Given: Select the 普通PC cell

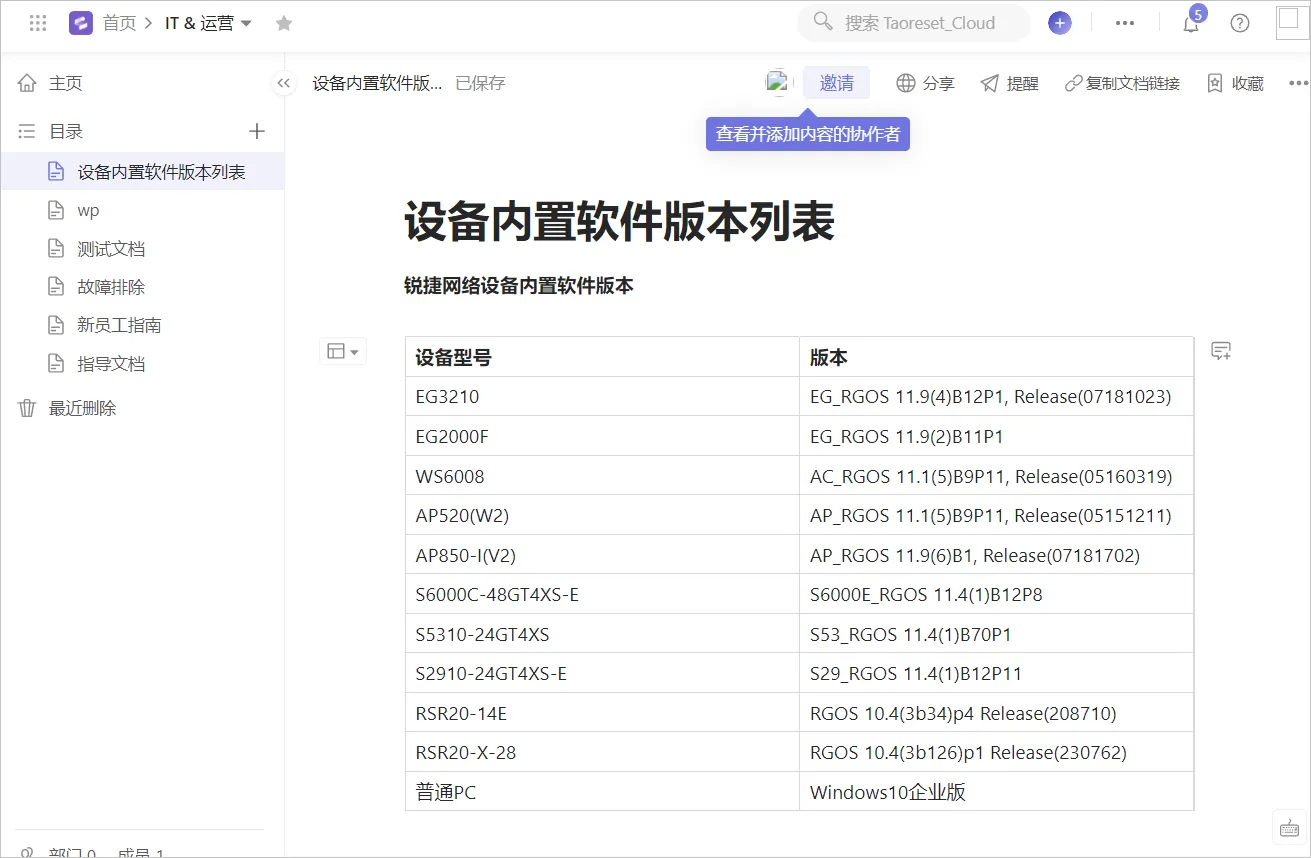Looking at the screenshot, I should (602, 792).
